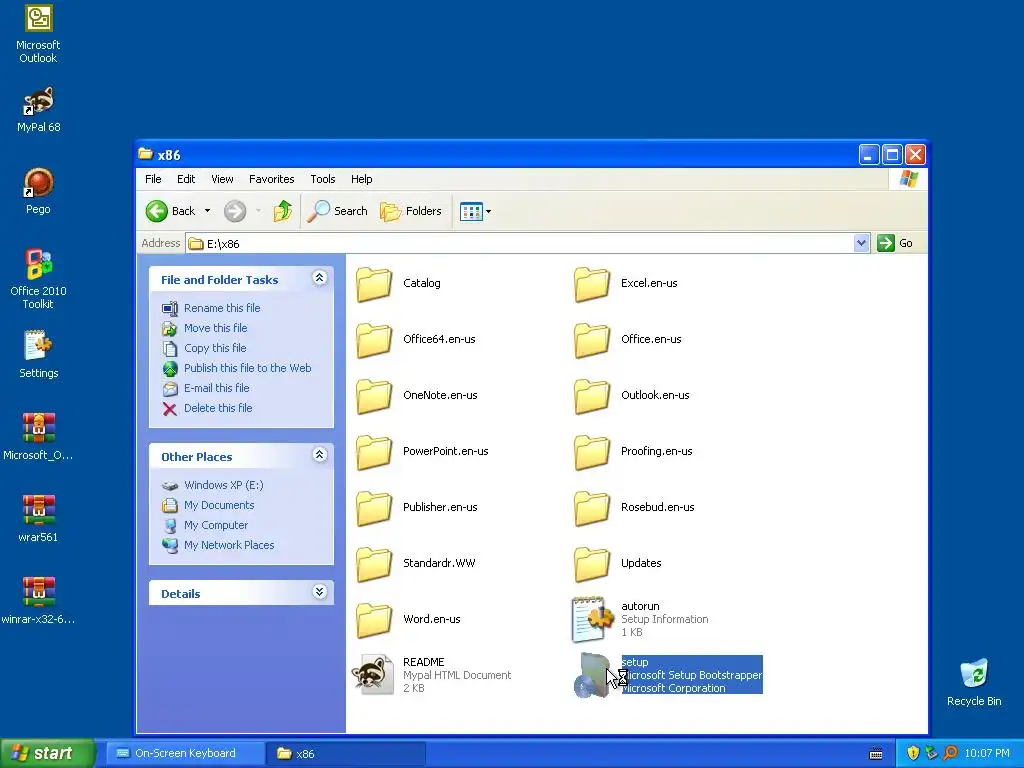Open Search in the toolbar

click(x=338, y=211)
